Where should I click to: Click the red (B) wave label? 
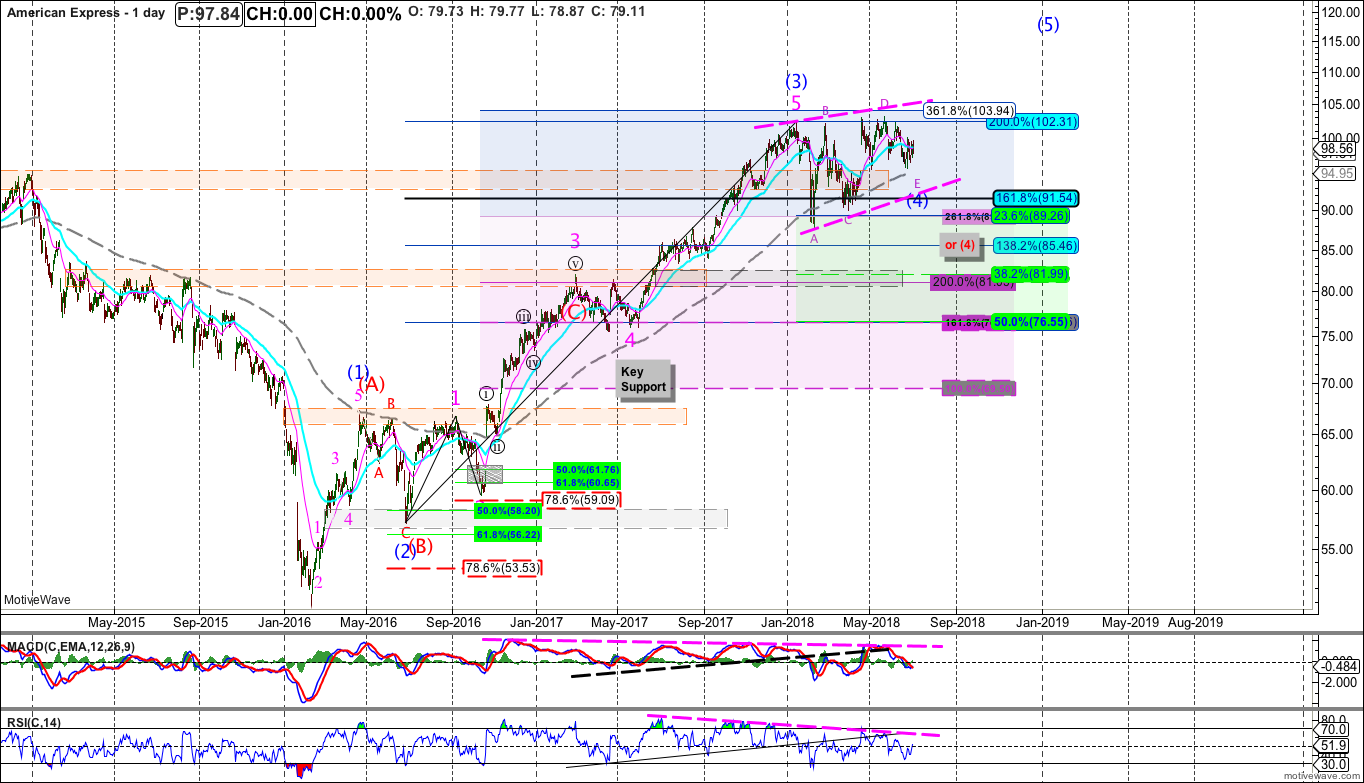pyautogui.click(x=420, y=546)
